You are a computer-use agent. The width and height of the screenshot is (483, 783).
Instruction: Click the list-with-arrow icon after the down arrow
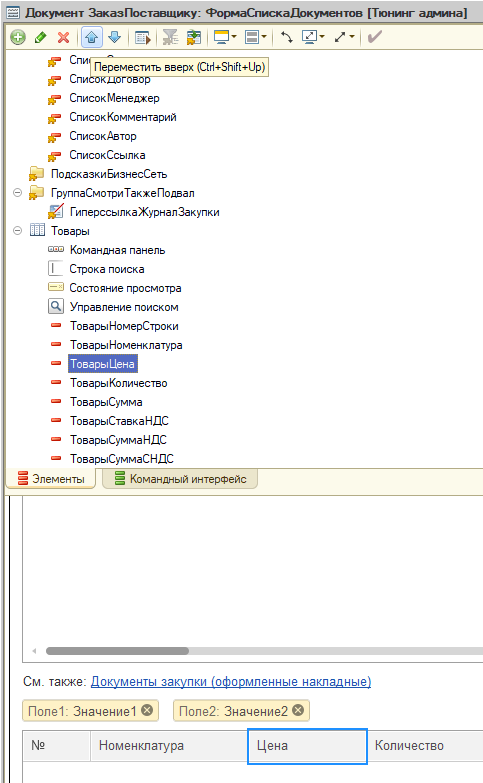(142, 37)
